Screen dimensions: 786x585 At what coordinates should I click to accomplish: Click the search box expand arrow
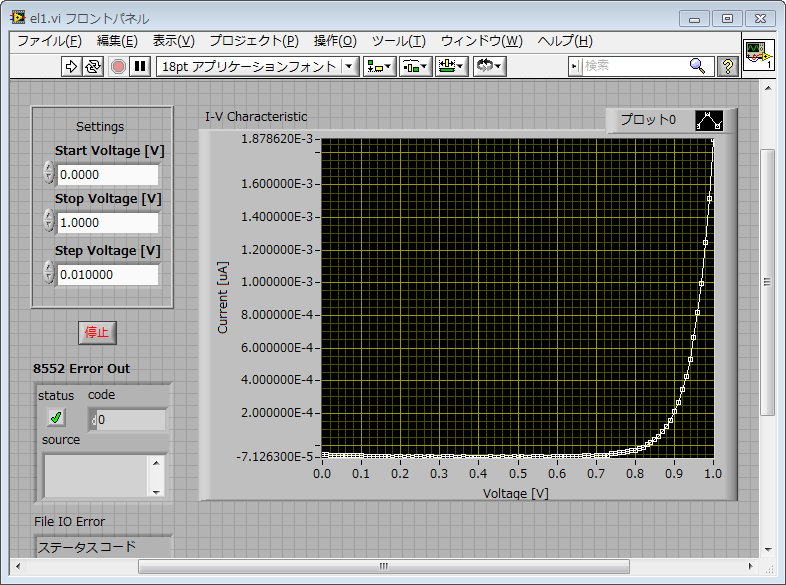(574, 66)
